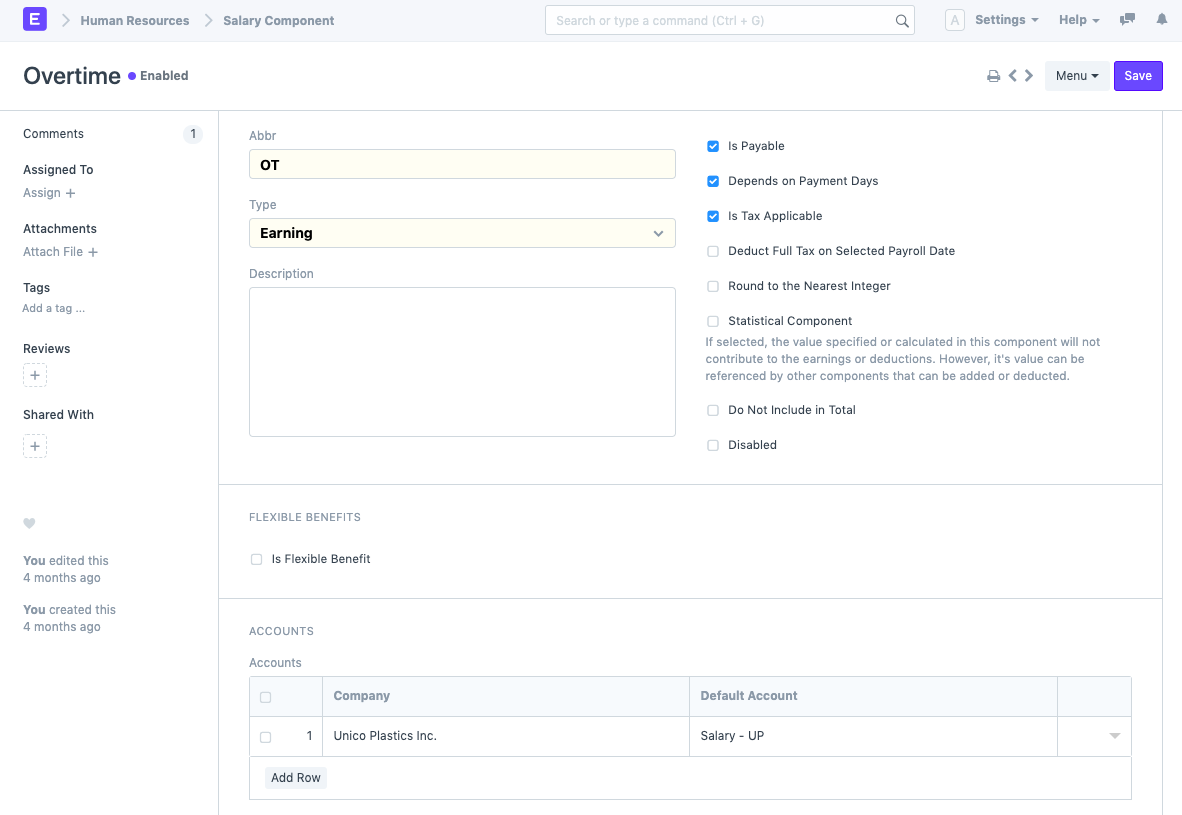
Task: Click the print icon
Action: point(993,76)
